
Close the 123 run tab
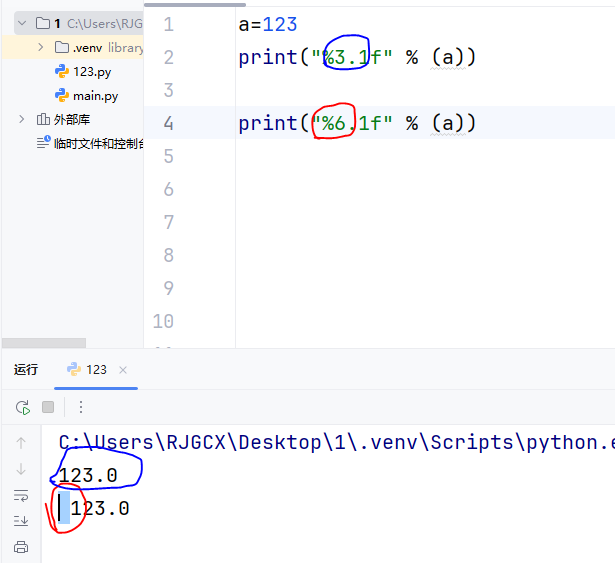pos(123,370)
